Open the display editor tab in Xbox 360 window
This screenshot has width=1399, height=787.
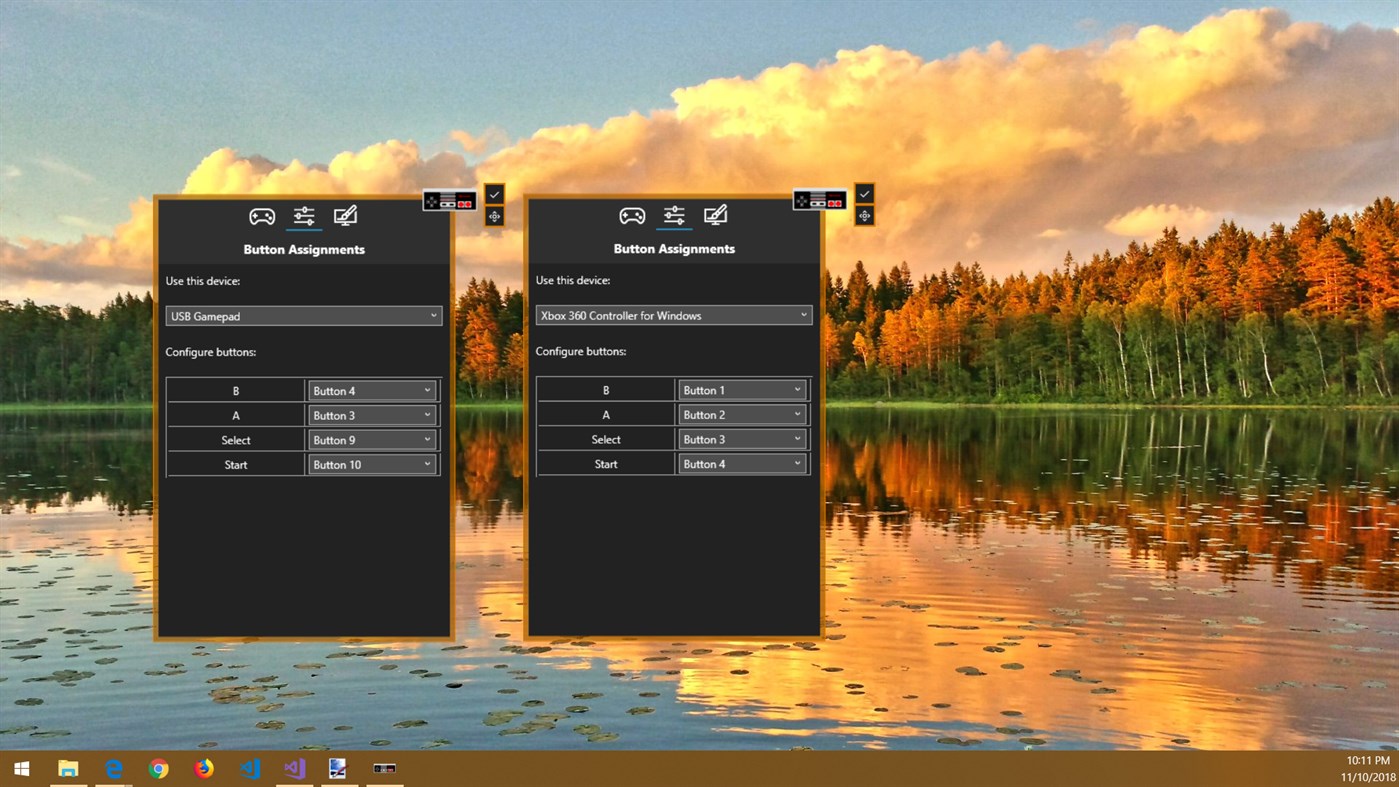point(715,215)
